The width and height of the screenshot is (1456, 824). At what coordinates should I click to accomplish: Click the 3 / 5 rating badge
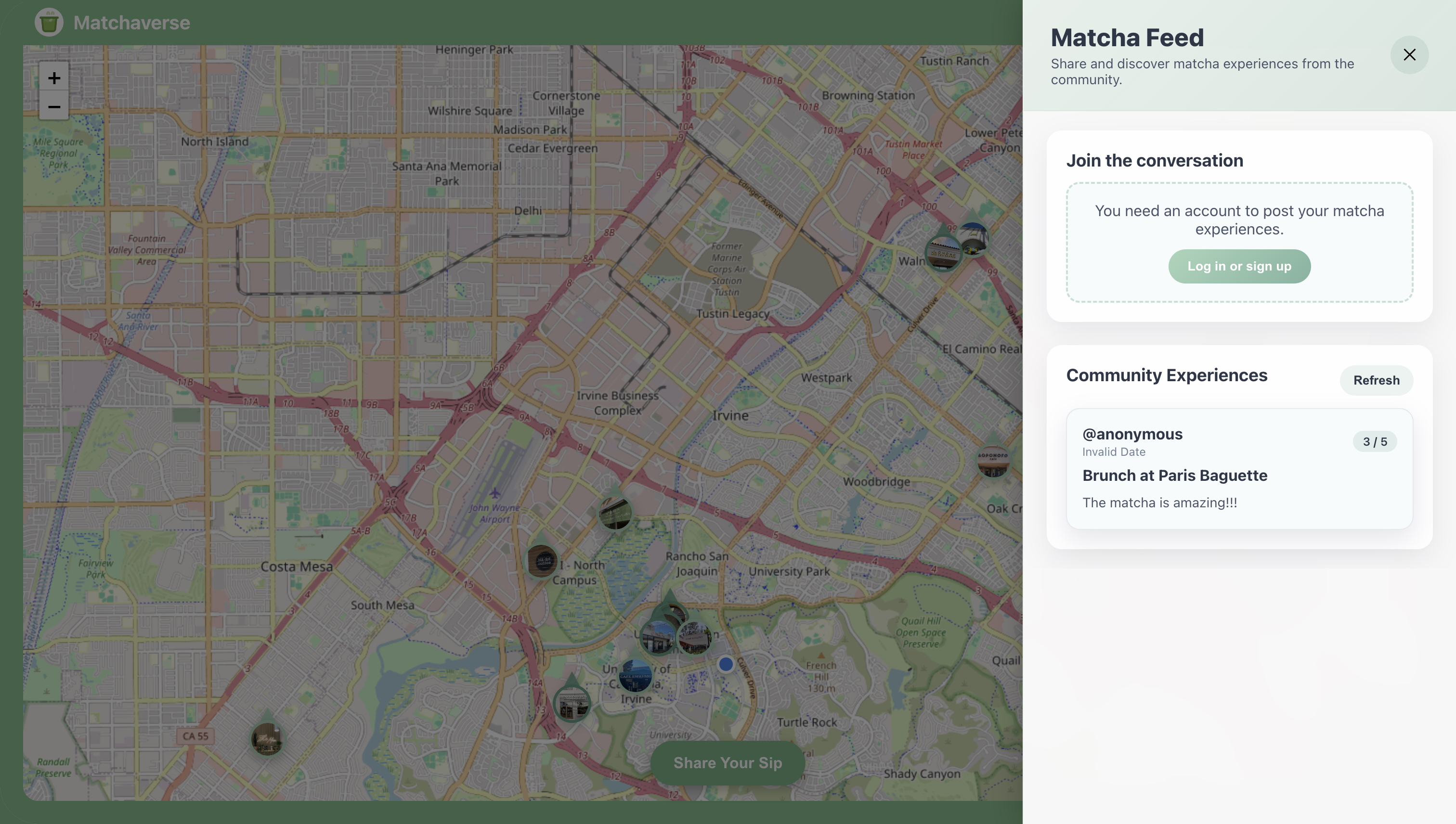pos(1375,441)
